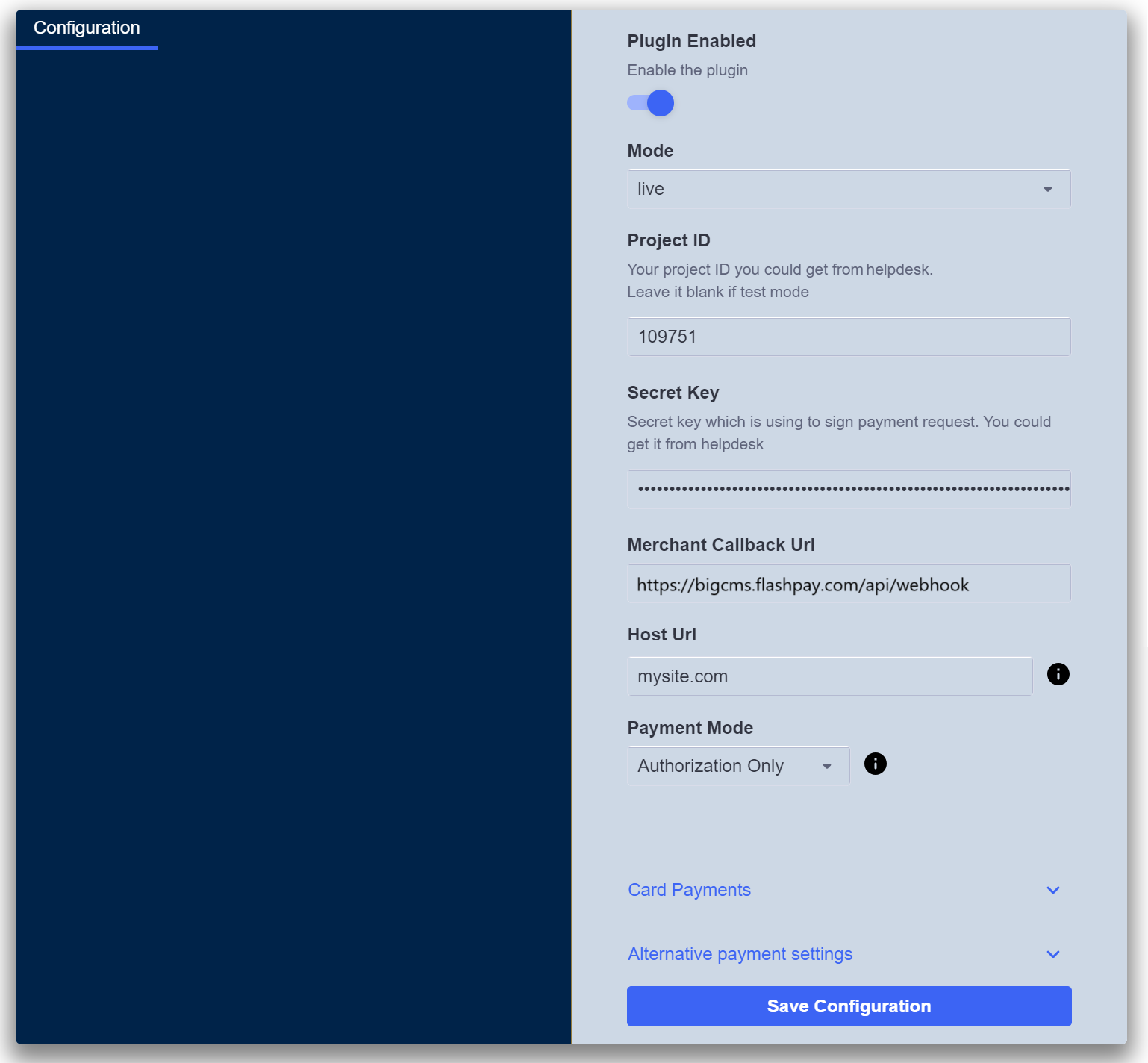The image size is (1148, 1063).
Task: Switch to the Configuration tab
Action: (87, 28)
